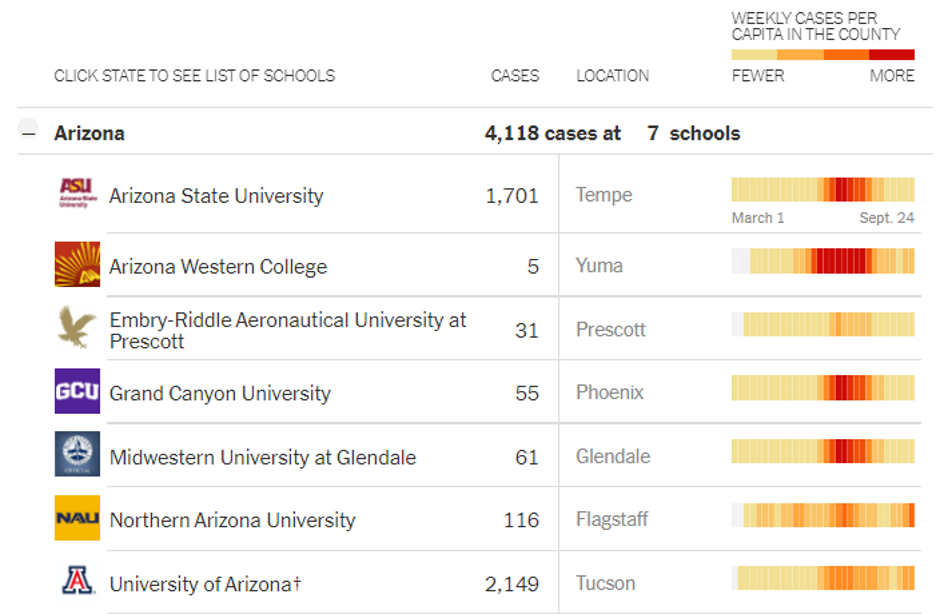936x614 pixels.
Task: Click the Arizona State University school name
Action: tap(216, 196)
